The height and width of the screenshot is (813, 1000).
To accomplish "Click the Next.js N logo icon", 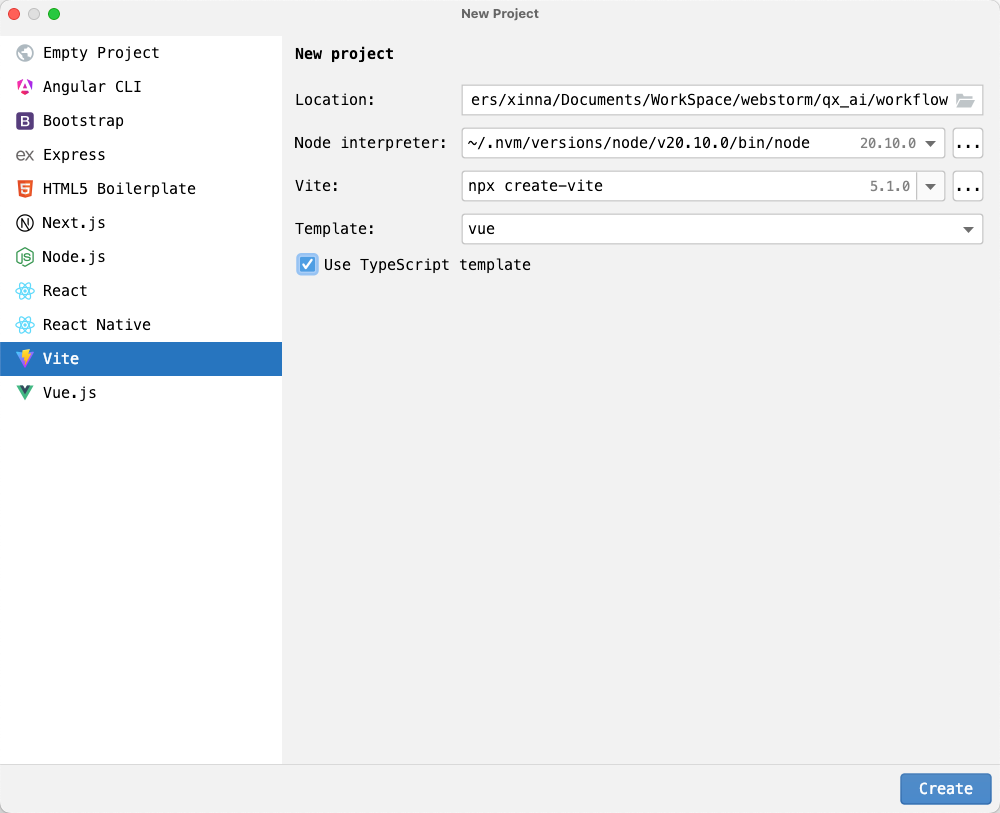I will 25,223.
